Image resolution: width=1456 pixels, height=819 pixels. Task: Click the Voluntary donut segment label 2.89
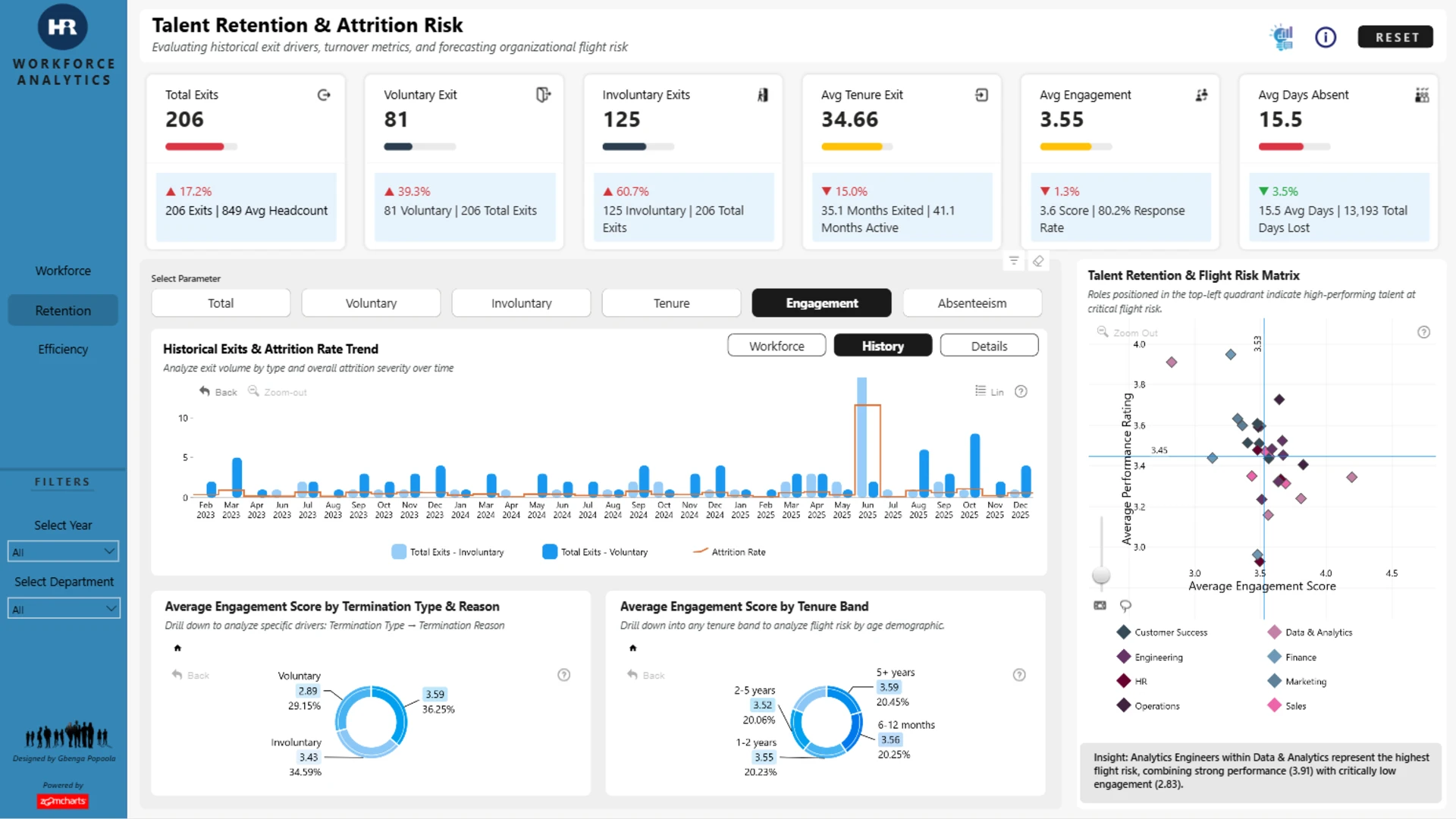point(308,691)
